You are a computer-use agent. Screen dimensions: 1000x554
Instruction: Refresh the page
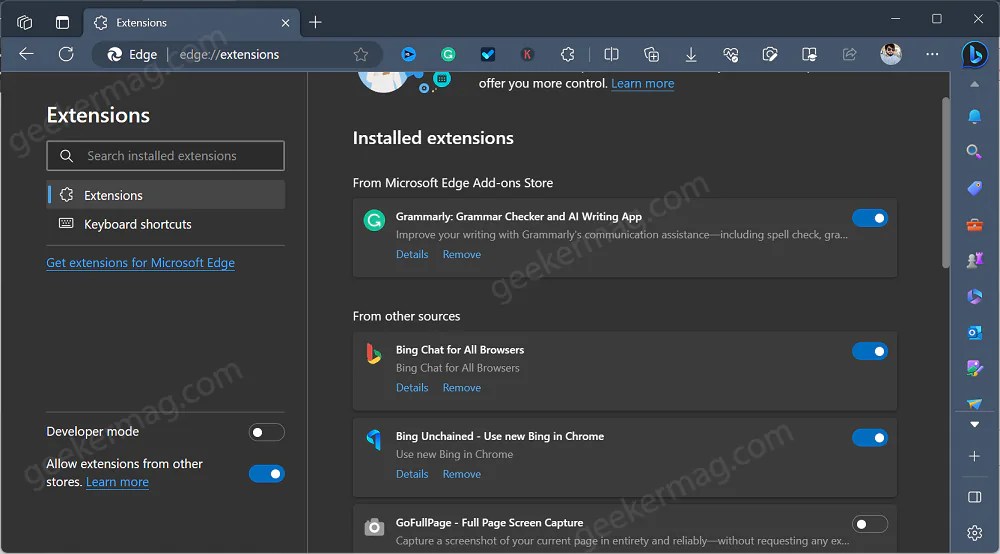click(66, 54)
